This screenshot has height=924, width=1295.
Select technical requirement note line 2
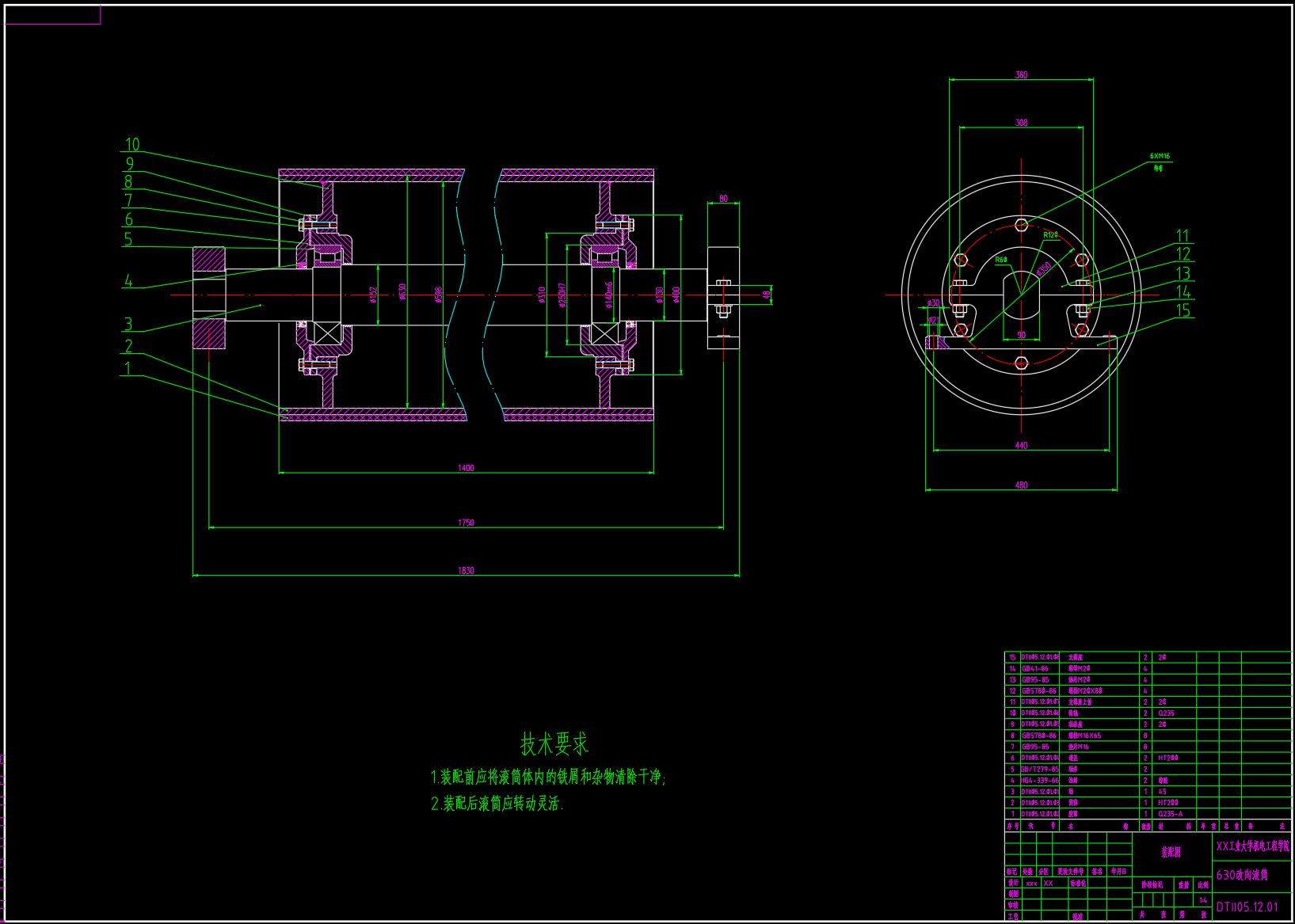tap(497, 804)
